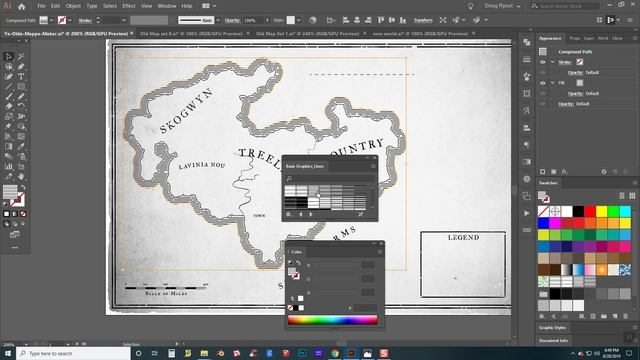Screen dimensions: 640x360
Task: Open the Symbols panel icon in dock
Action: pos(527,76)
